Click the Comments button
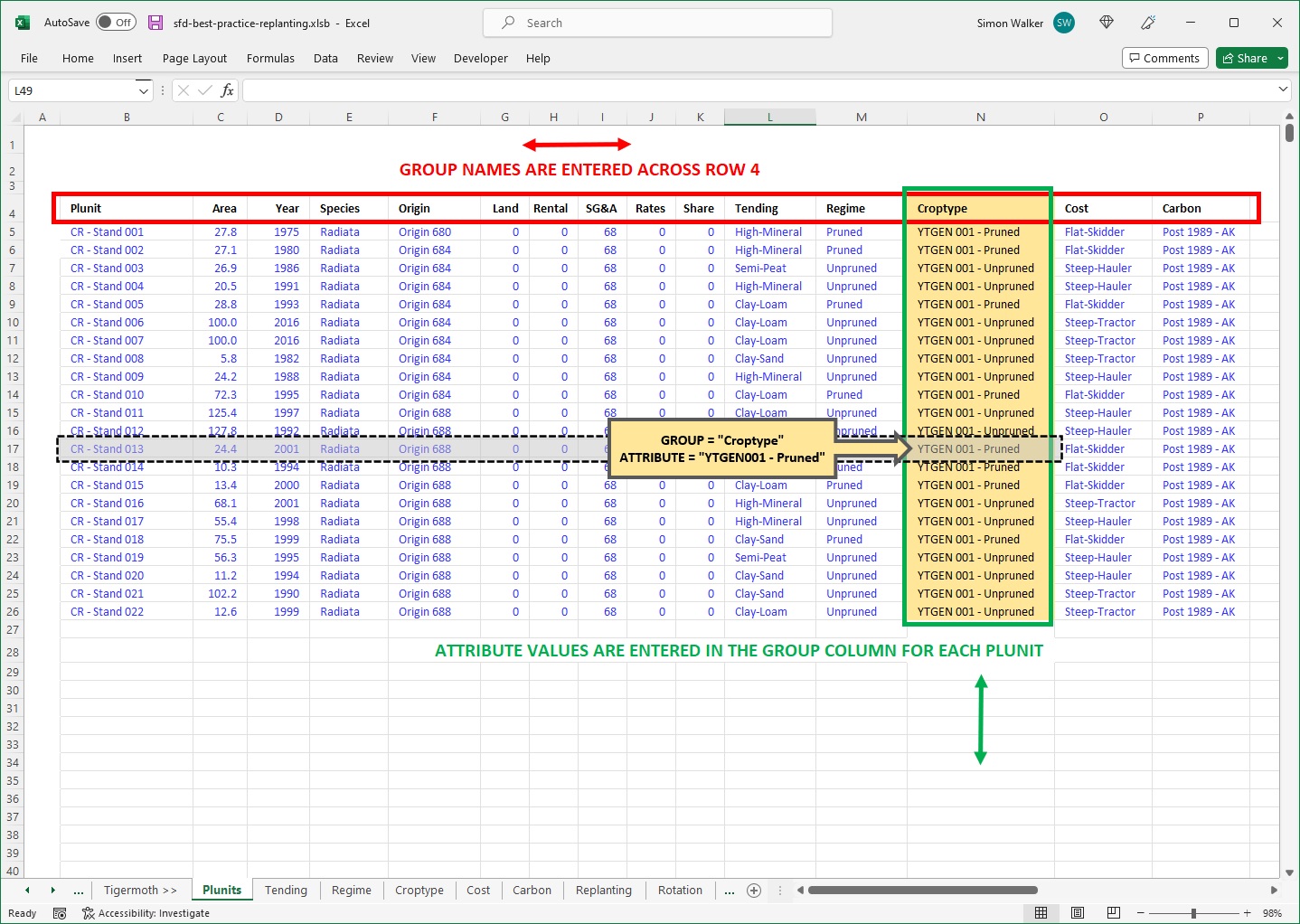Screen dimensions: 1300x924 tap(1164, 58)
